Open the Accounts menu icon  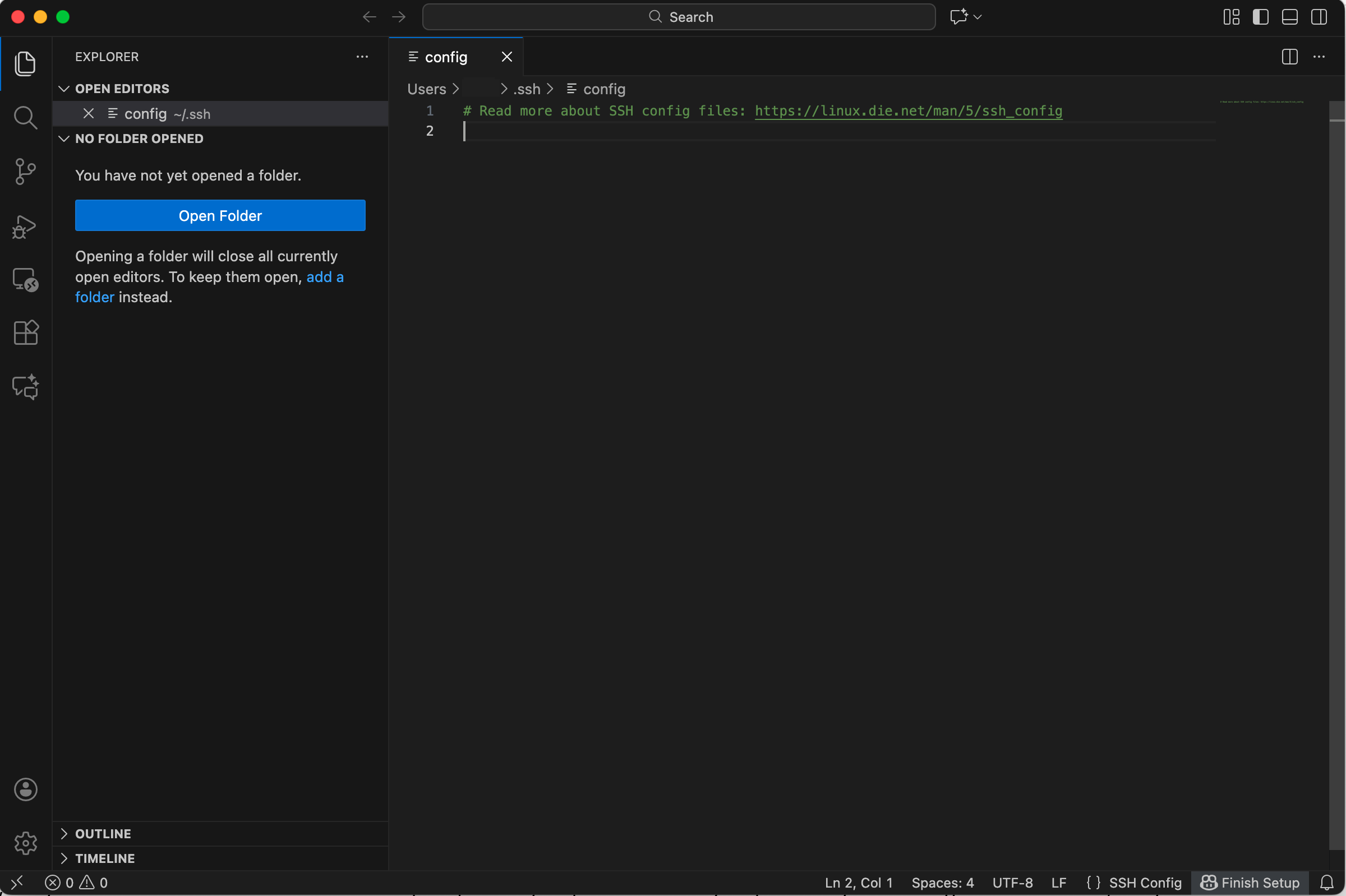coord(25,789)
